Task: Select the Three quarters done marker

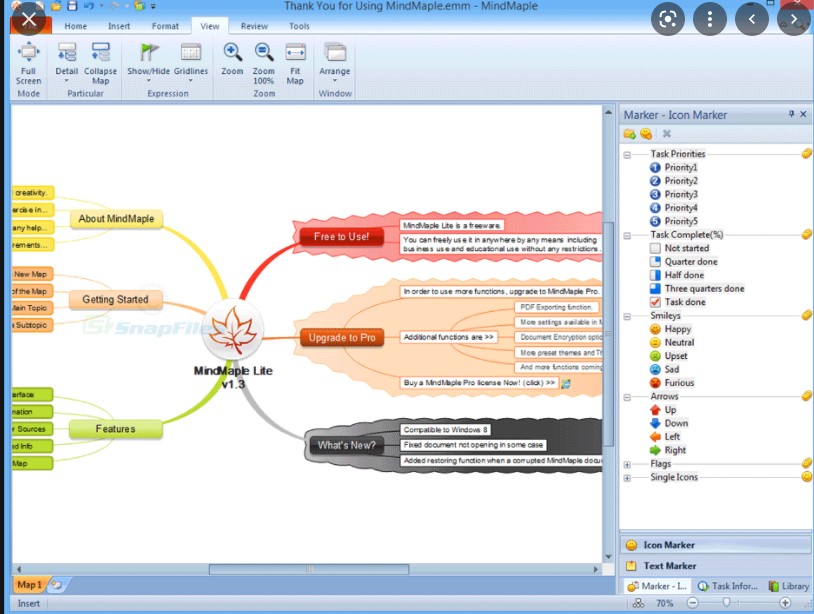Action: click(x=655, y=289)
